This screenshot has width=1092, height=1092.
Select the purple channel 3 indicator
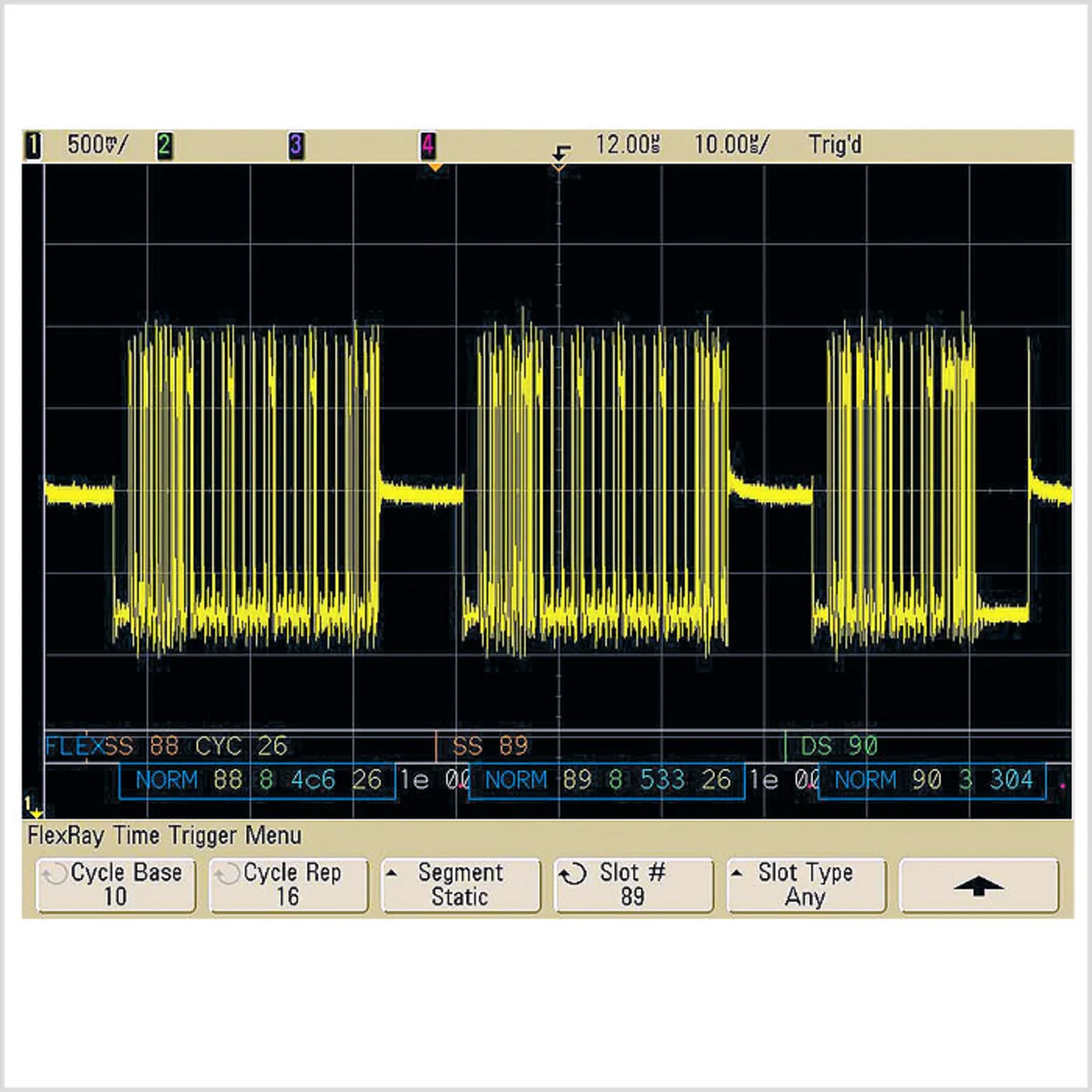(295, 145)
